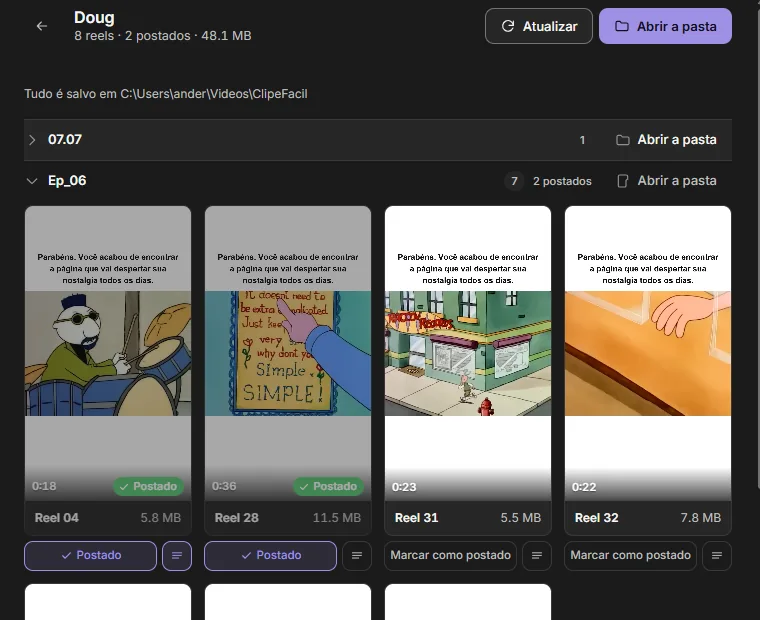Click the 5.8 MB size label
The image size is (760, 620).
[x=160, y=518]
